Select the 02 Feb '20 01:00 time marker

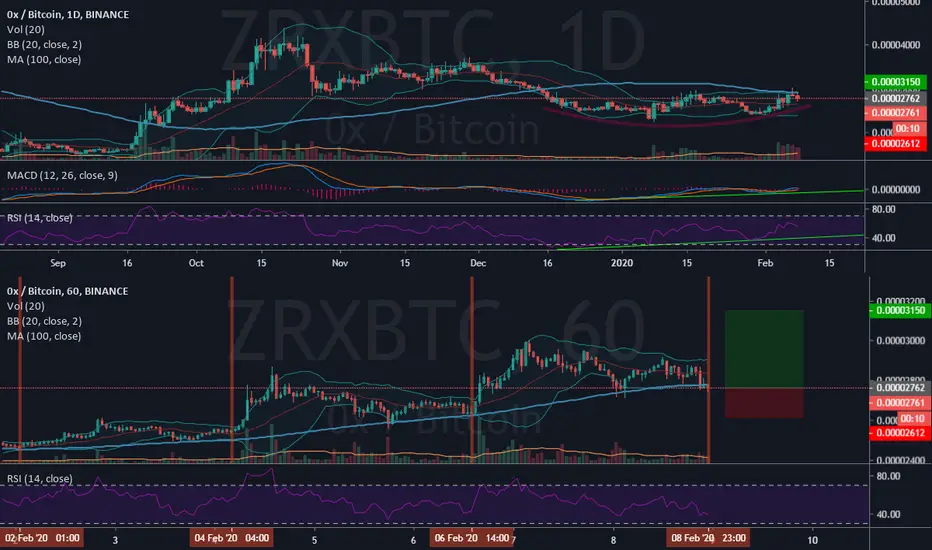click(42, 538)
